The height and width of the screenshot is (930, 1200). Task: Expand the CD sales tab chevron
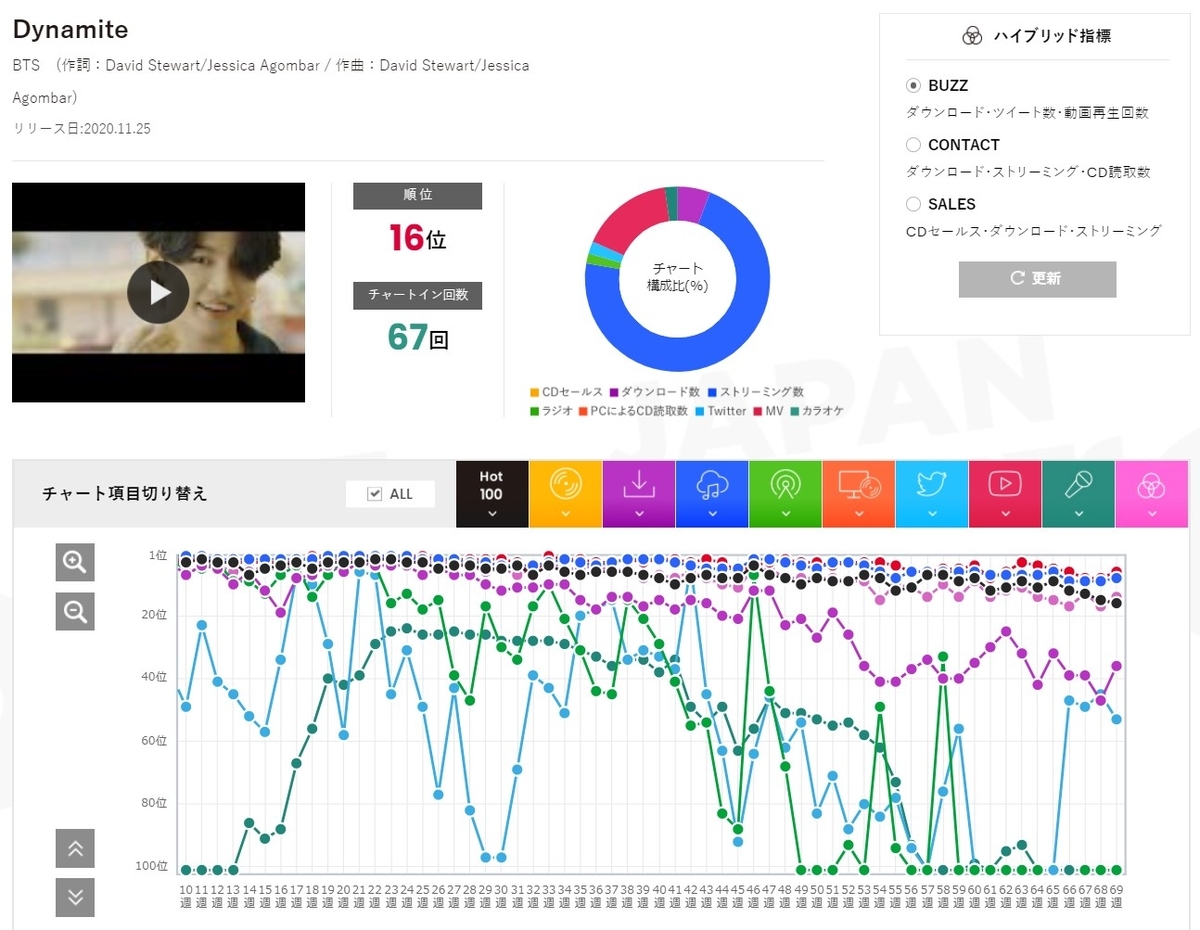(565, 514)
